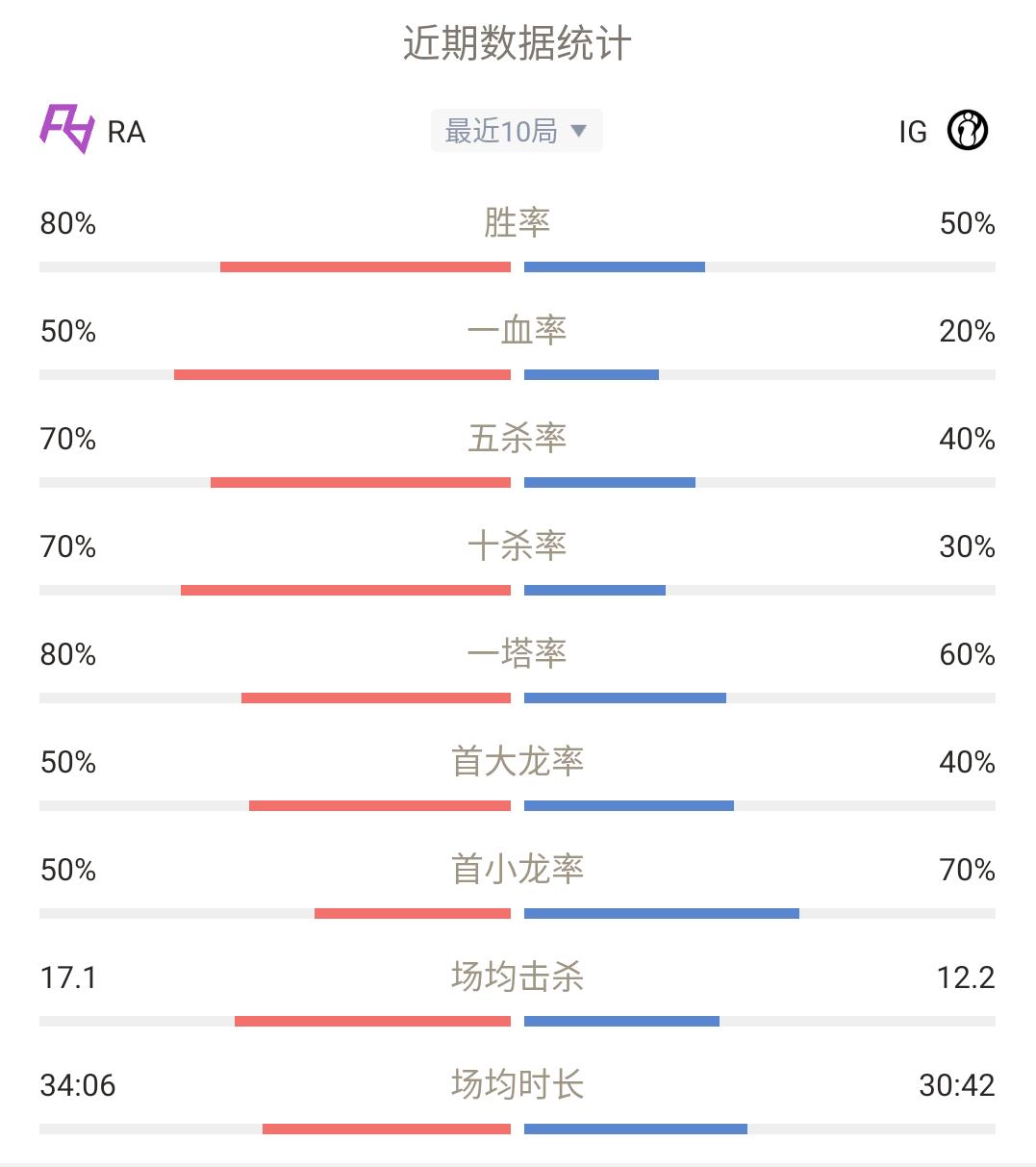Select the IG team name
Viewport: 1036px width, 1167px height.
[x=913, y=132]
